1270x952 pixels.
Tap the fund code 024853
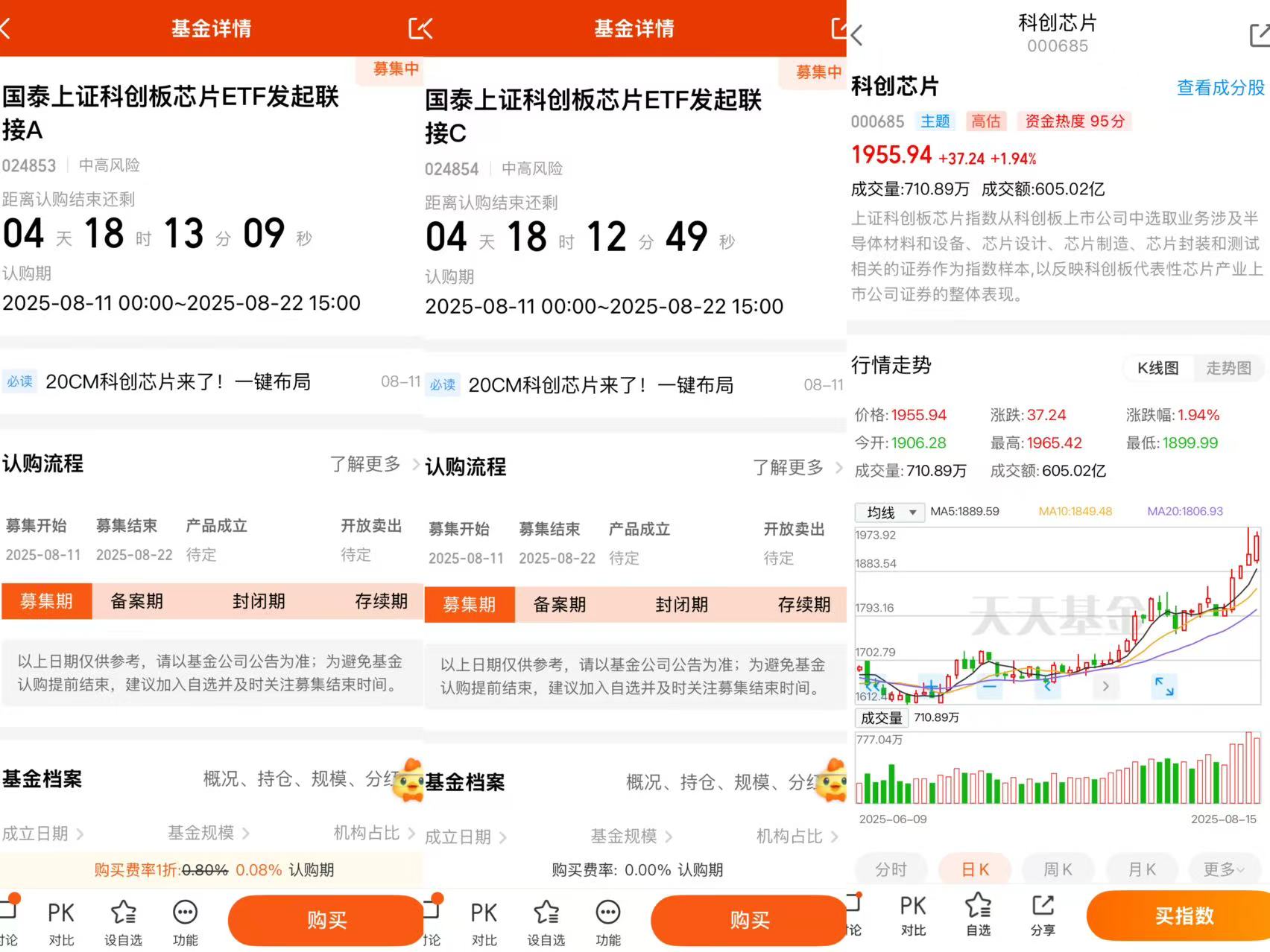[x=29, y=165]
